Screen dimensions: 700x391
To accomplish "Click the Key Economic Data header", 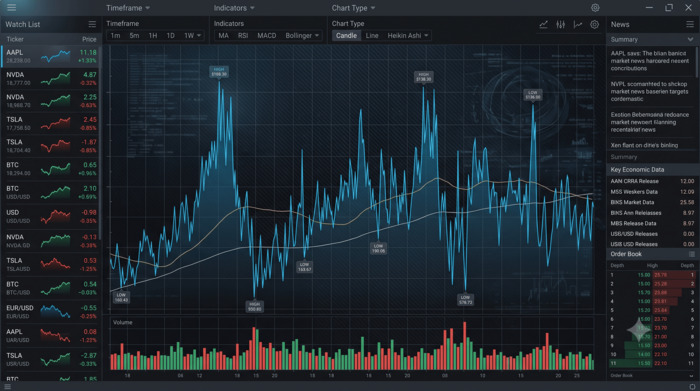I will click(x=652, y=170).
